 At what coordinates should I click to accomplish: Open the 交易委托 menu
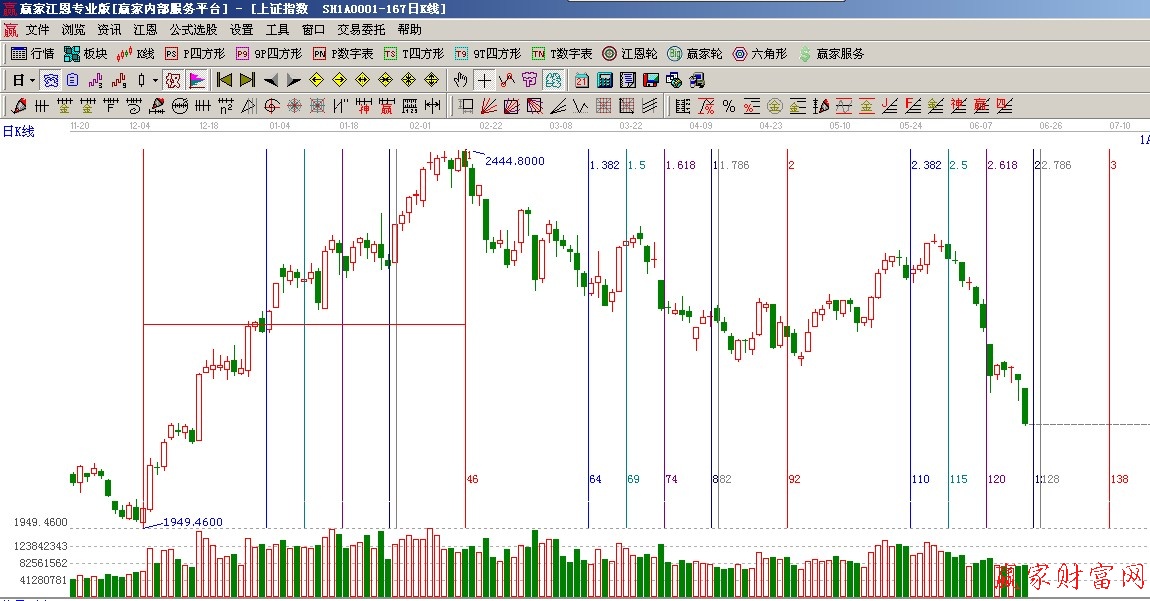[x=362, y=30]
